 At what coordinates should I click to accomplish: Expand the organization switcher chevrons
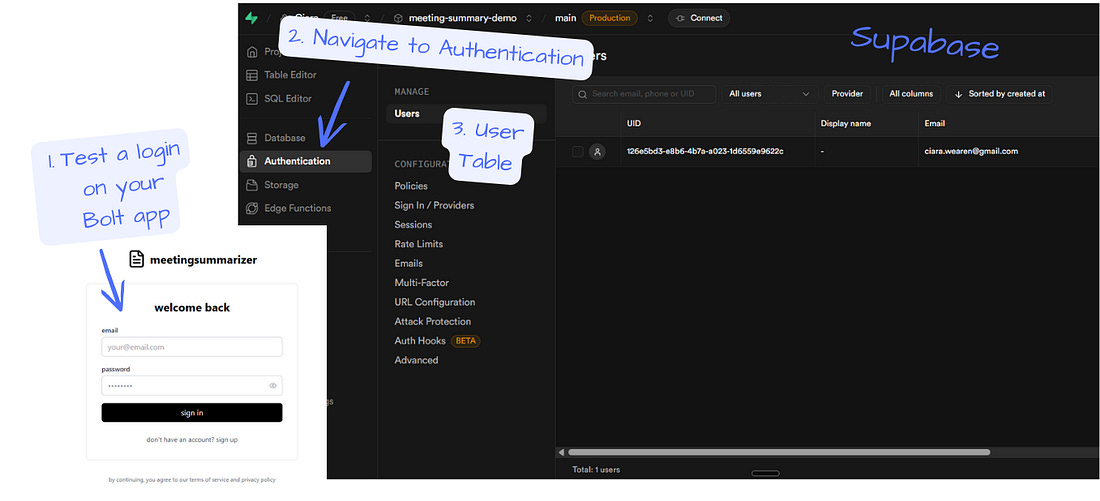[367, 18]
